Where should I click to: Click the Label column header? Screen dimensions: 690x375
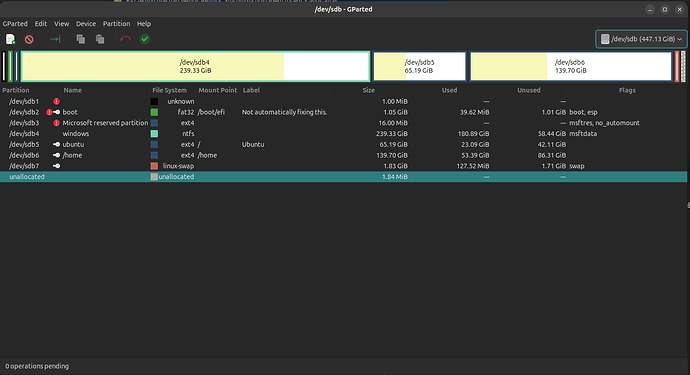pos(251,90)
